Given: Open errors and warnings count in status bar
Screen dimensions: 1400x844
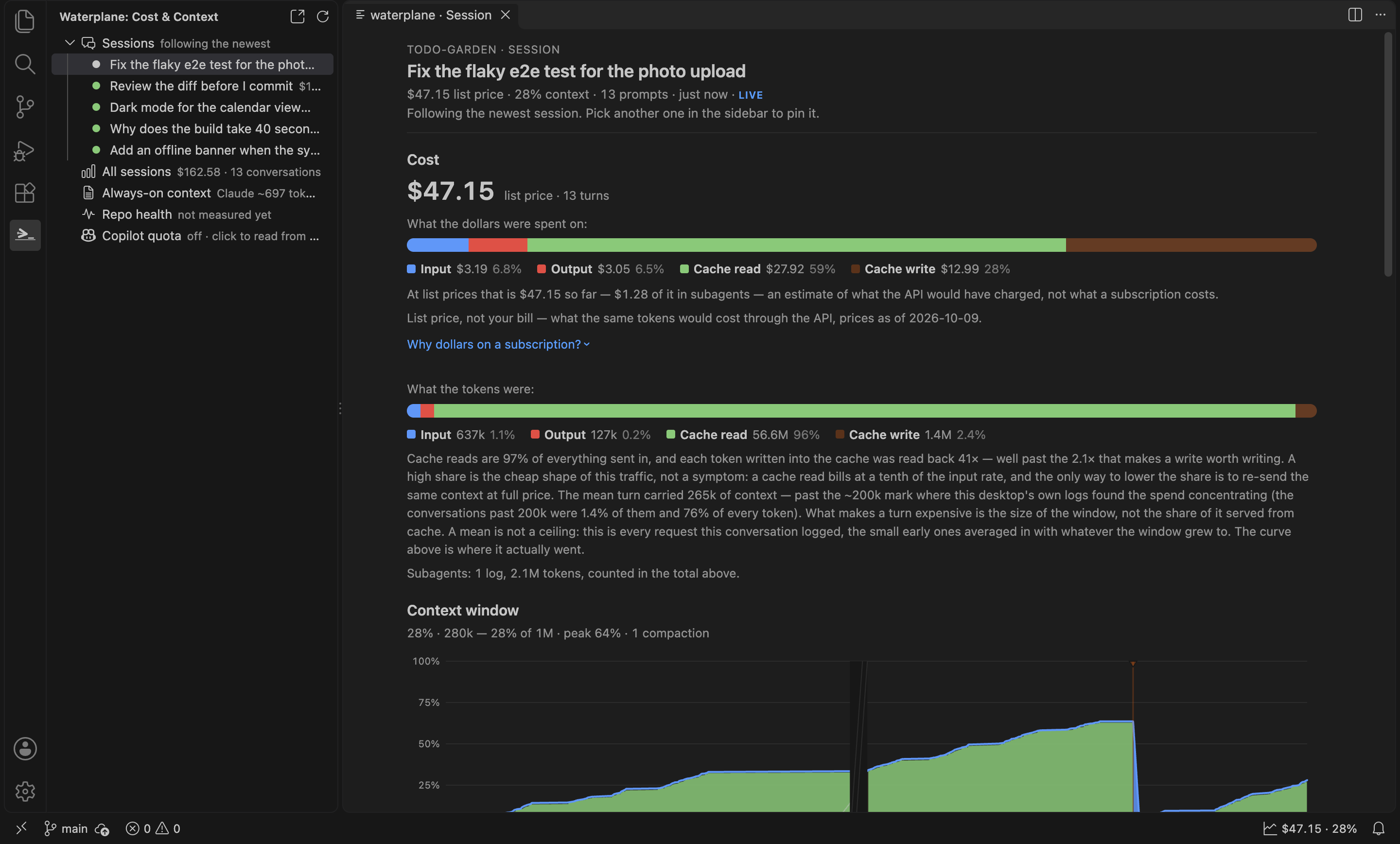Looking at the screenshot, I should pyautogui.click(x=153, y=828).
